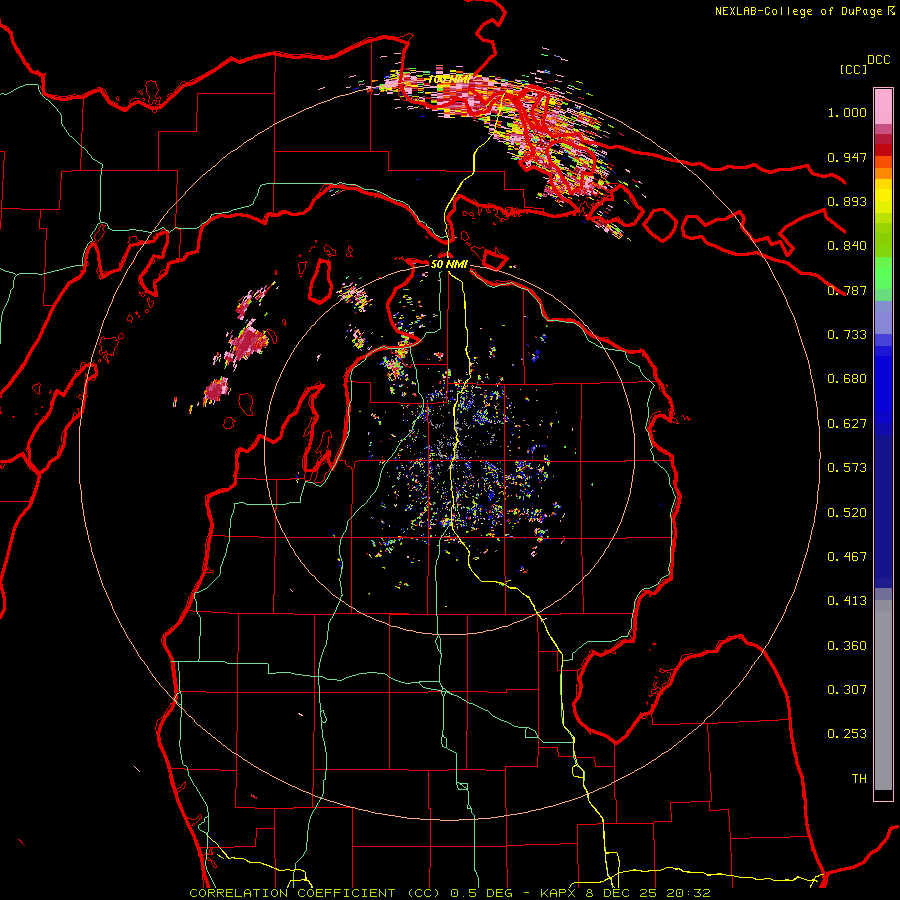Pick the dark red color bar segment
900x900 pixels.
[x=883, y=150]
